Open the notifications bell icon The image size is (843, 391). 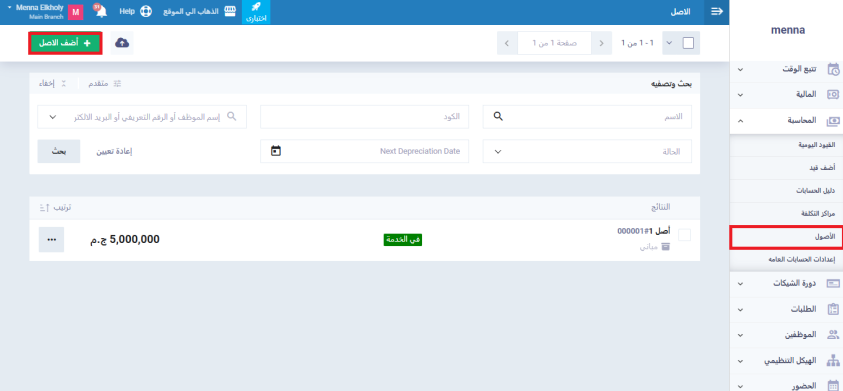(x=100, y=11)
